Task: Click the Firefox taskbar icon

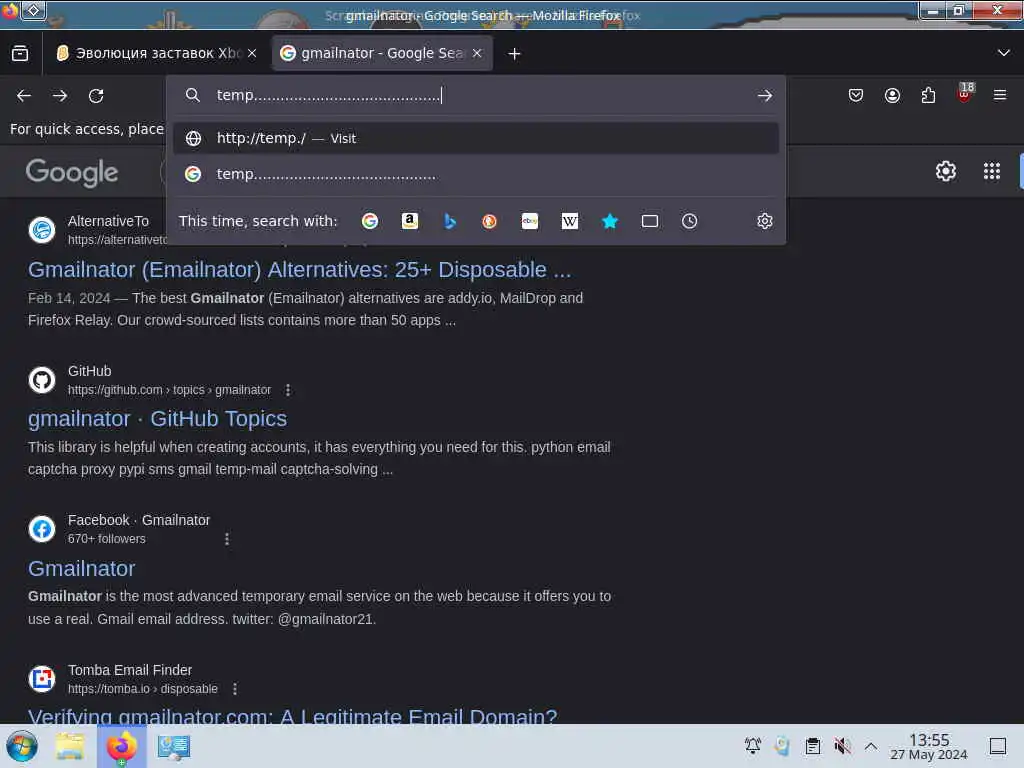Action: point(121,746)
